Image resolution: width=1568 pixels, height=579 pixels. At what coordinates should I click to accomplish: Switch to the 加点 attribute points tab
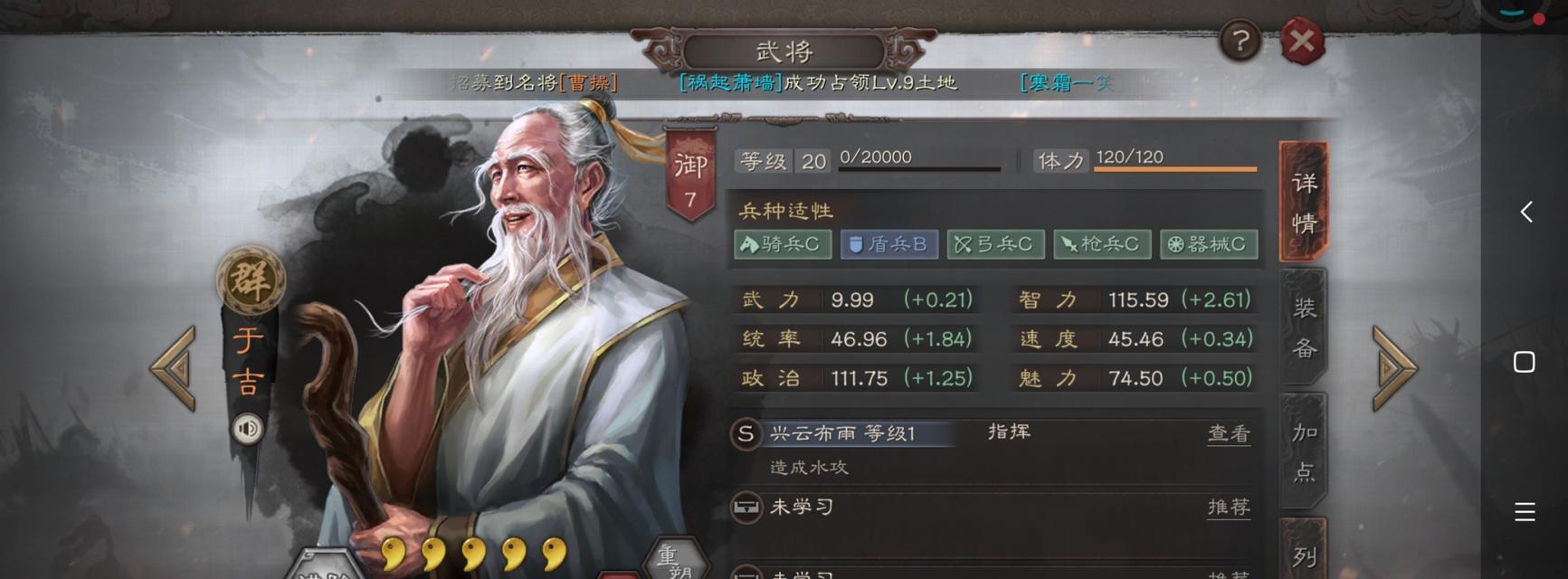pos(1304,451)
